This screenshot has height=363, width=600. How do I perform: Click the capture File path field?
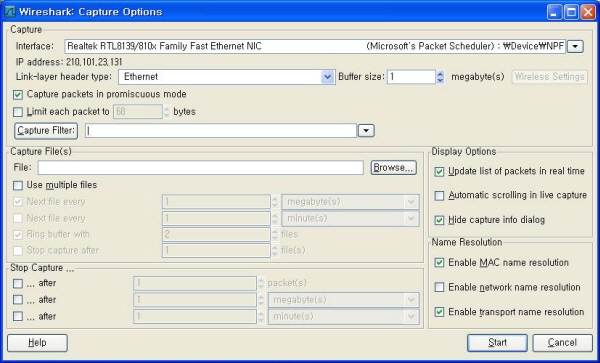click(x=201, y=168)
